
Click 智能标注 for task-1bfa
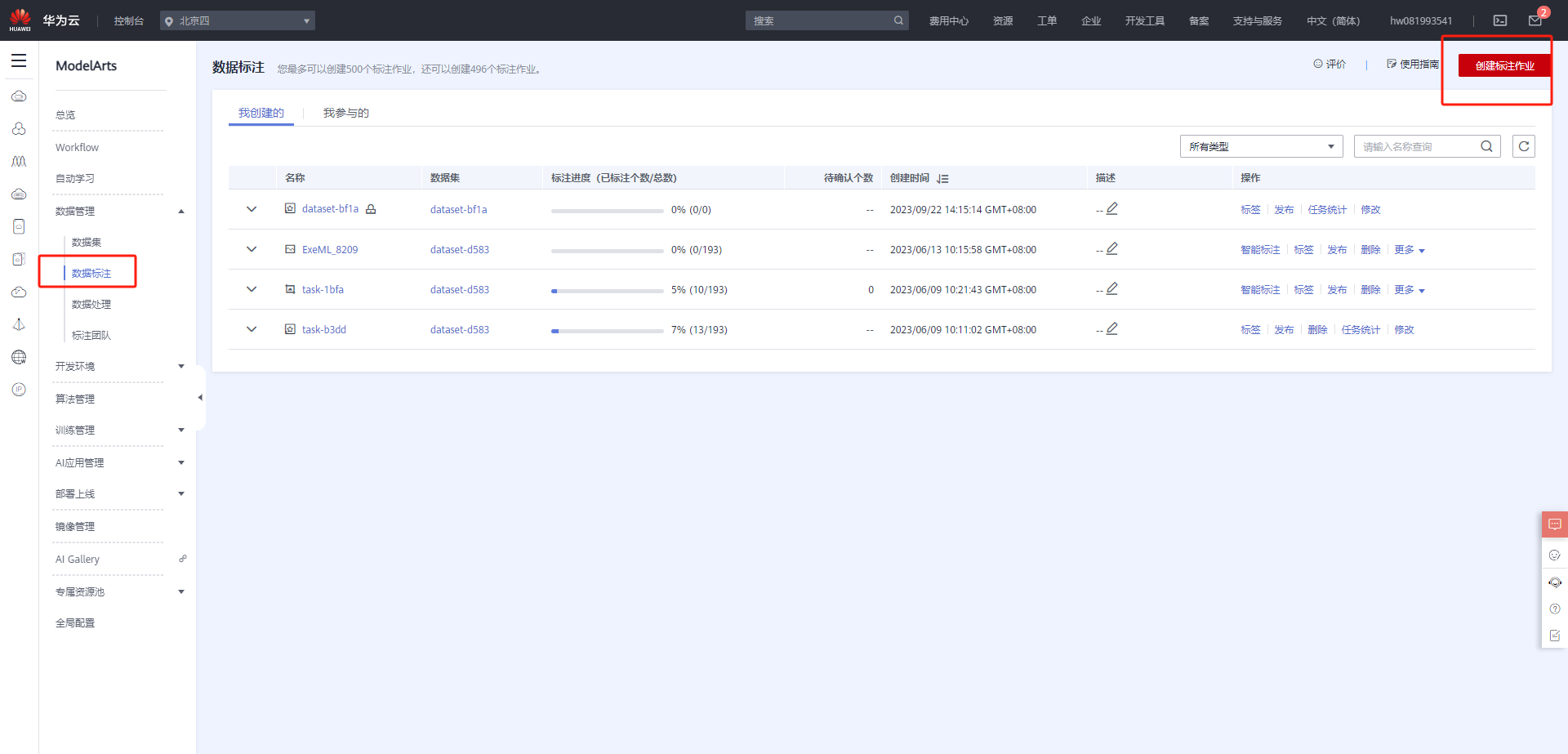[x=1260, y=290]
